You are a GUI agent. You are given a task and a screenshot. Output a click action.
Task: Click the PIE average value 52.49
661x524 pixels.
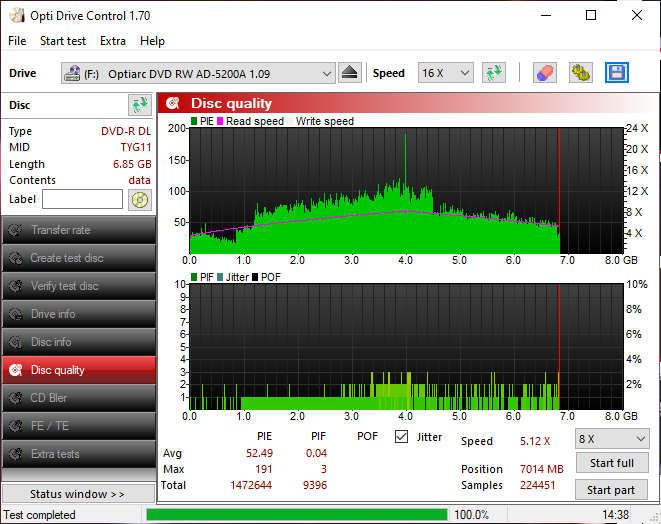coord(259,453)
